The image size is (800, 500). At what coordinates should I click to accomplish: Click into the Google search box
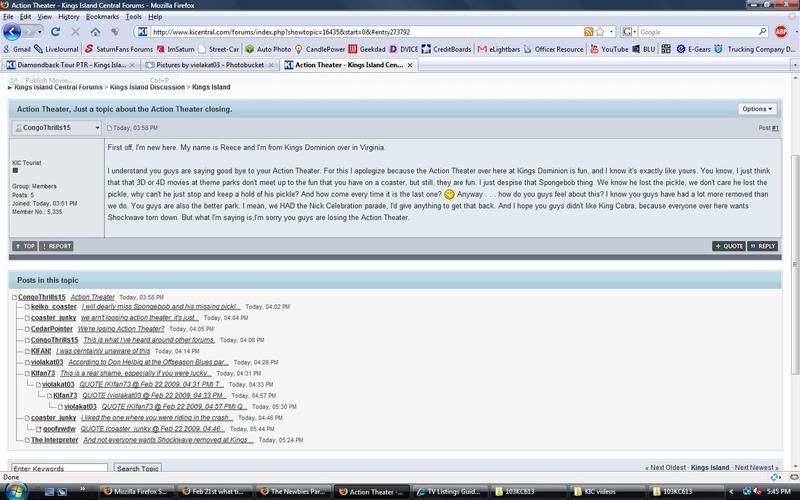[697, 32]
